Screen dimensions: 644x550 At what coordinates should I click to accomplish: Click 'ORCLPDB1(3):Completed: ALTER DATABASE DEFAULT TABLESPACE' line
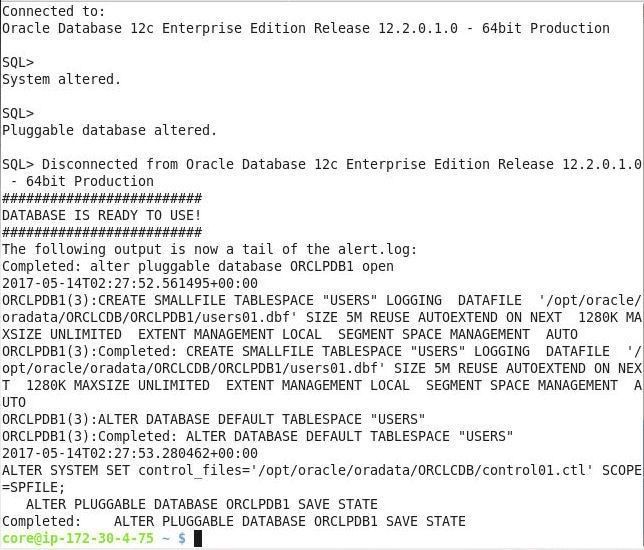[258, 436]
